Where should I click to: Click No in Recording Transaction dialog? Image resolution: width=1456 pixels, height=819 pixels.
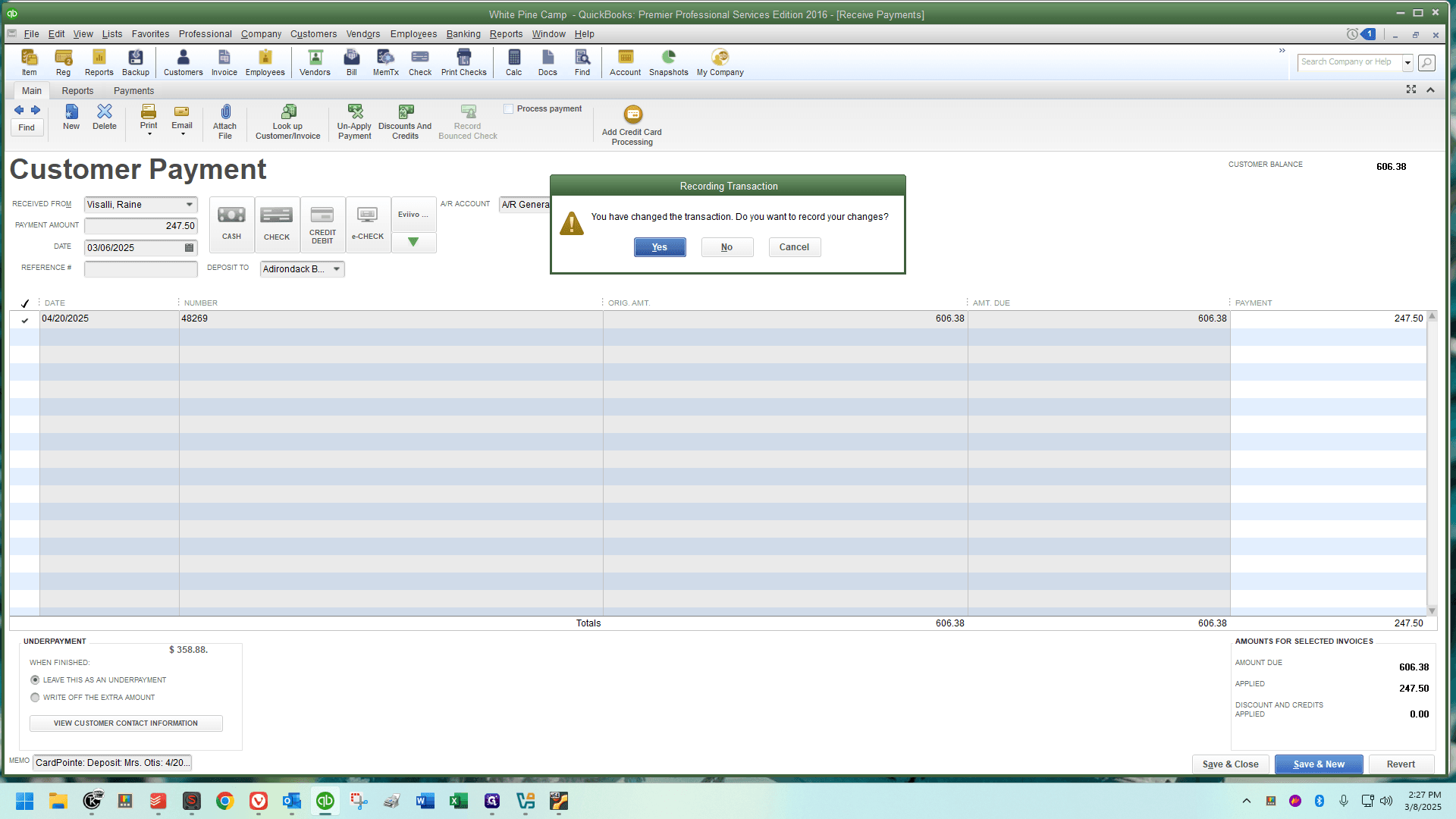pyautogui.click(x=727, y=247)
